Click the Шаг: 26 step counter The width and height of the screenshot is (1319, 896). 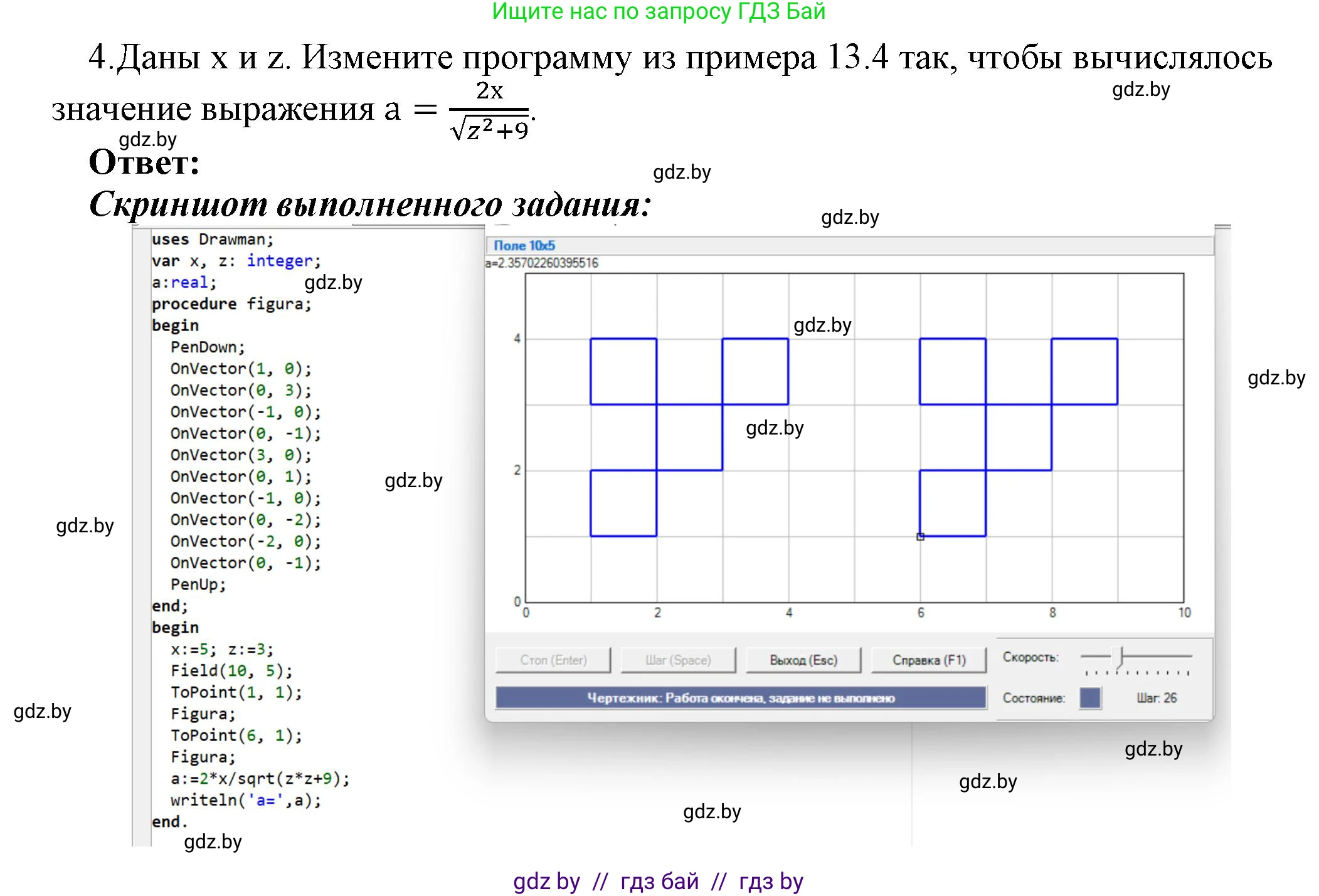(x=1156, y=698)
